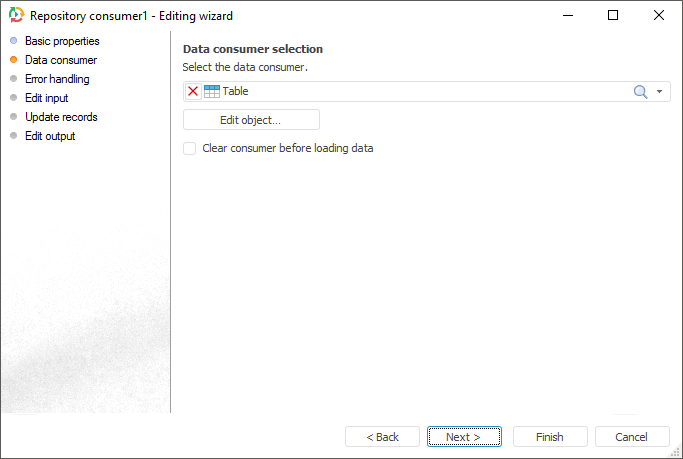Jump to Edit output step
The height and width of the screenshot is (459, 683).
(x=50, y=136)
